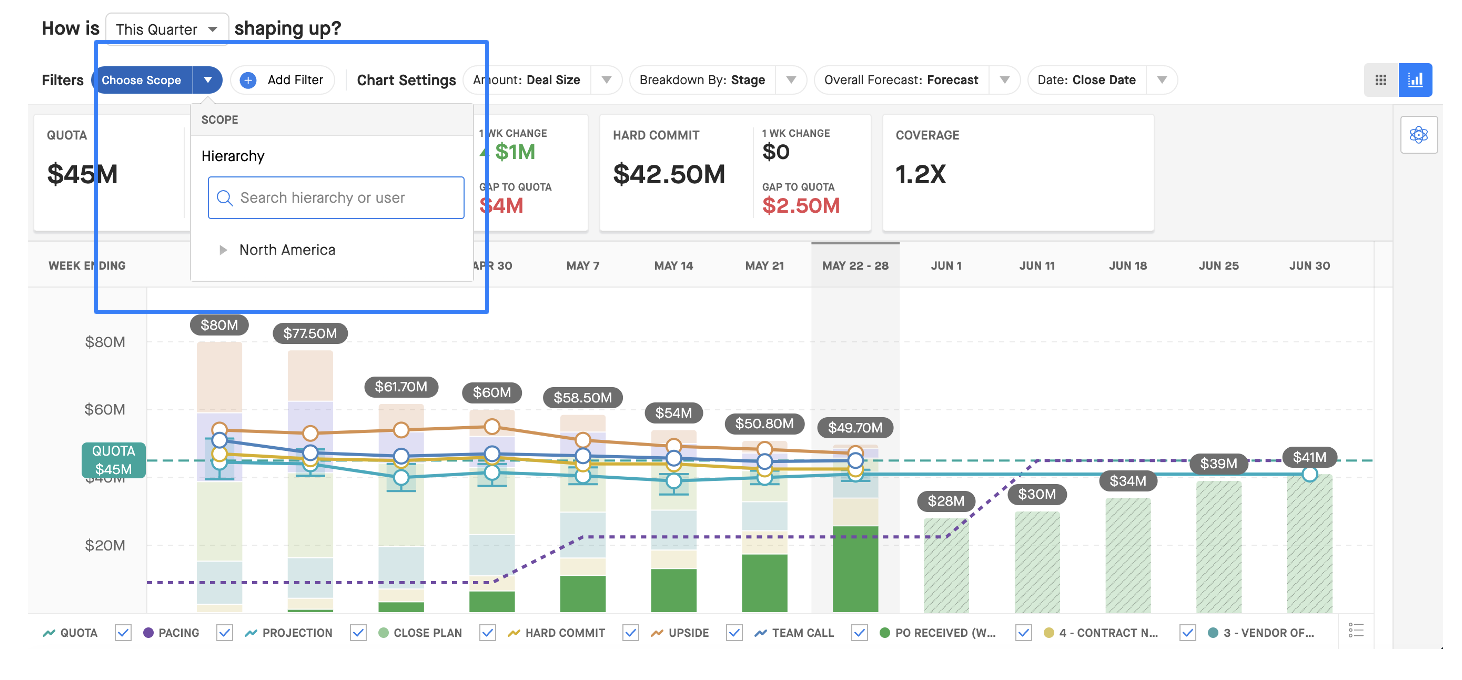Click the green QUOTA $45M axis tag

(113, 460)
